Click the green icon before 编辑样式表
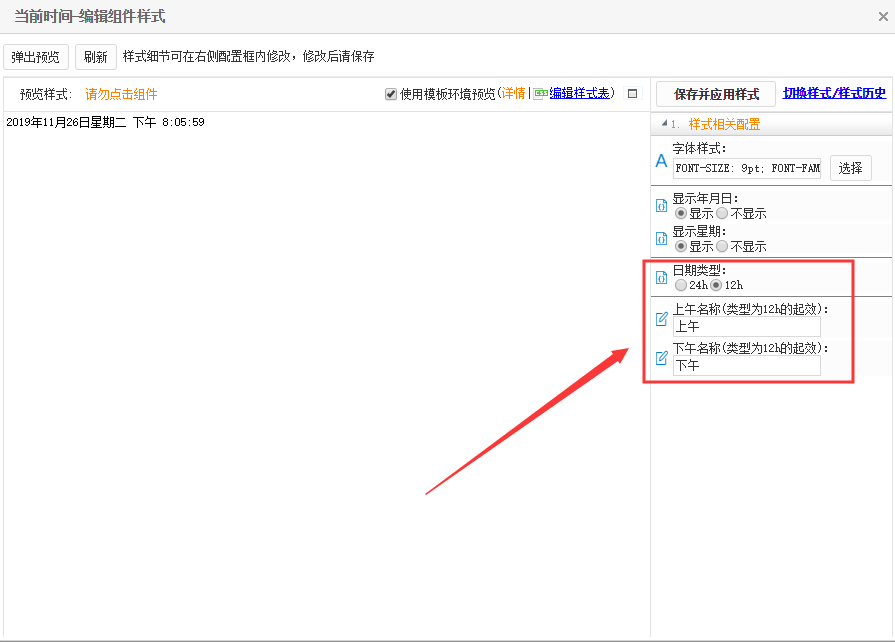 click(540, 94)
